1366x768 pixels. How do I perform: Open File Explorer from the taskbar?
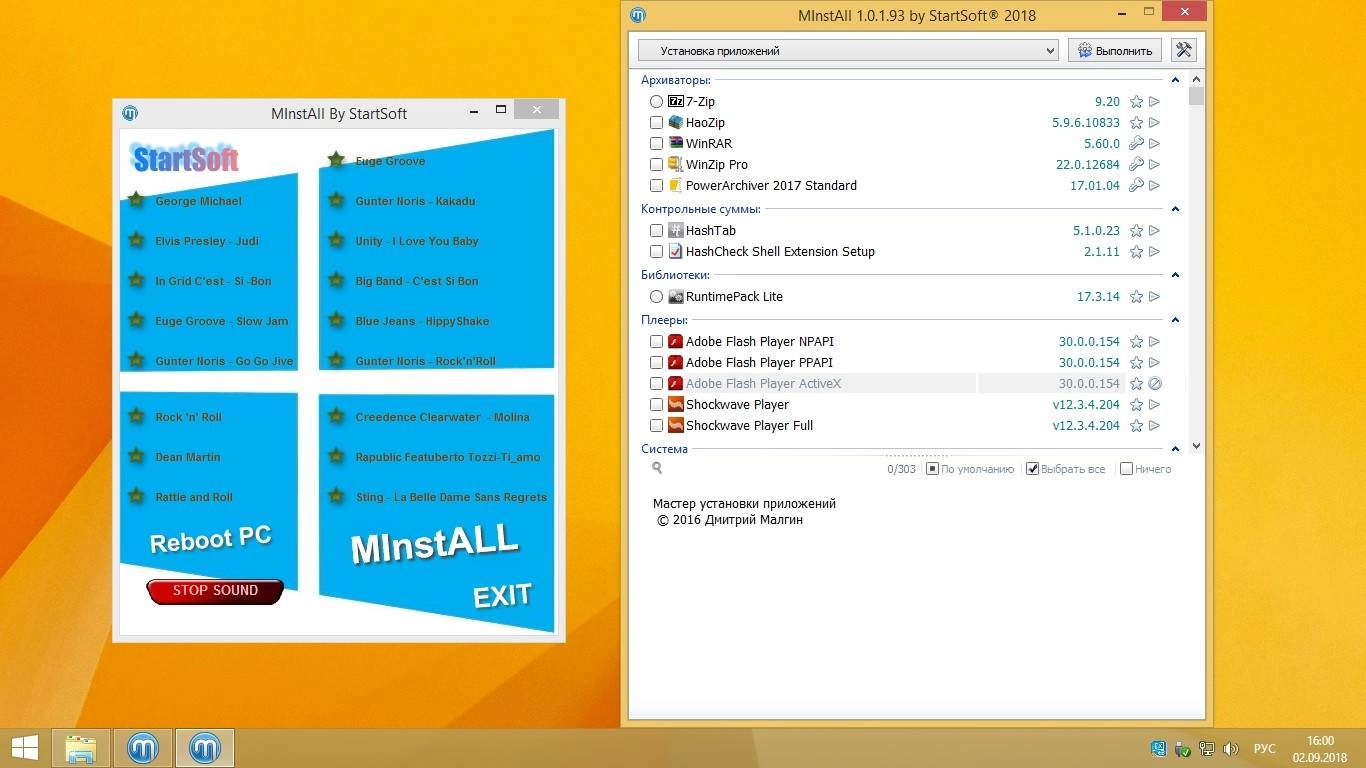(x=80, y=748)
